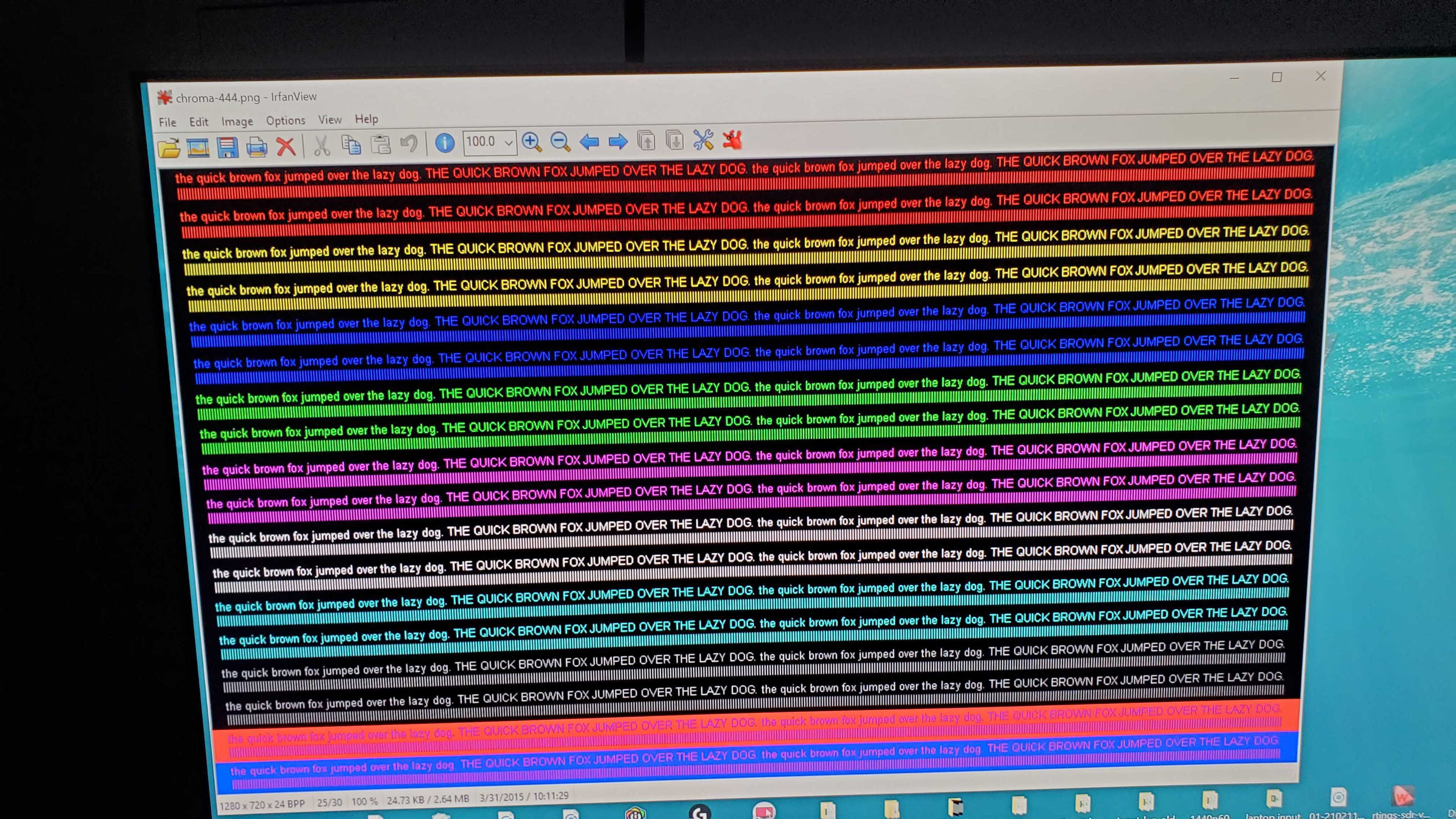Open the Options menu
This screenshot has width=1456, height=819.
[286, 121]
